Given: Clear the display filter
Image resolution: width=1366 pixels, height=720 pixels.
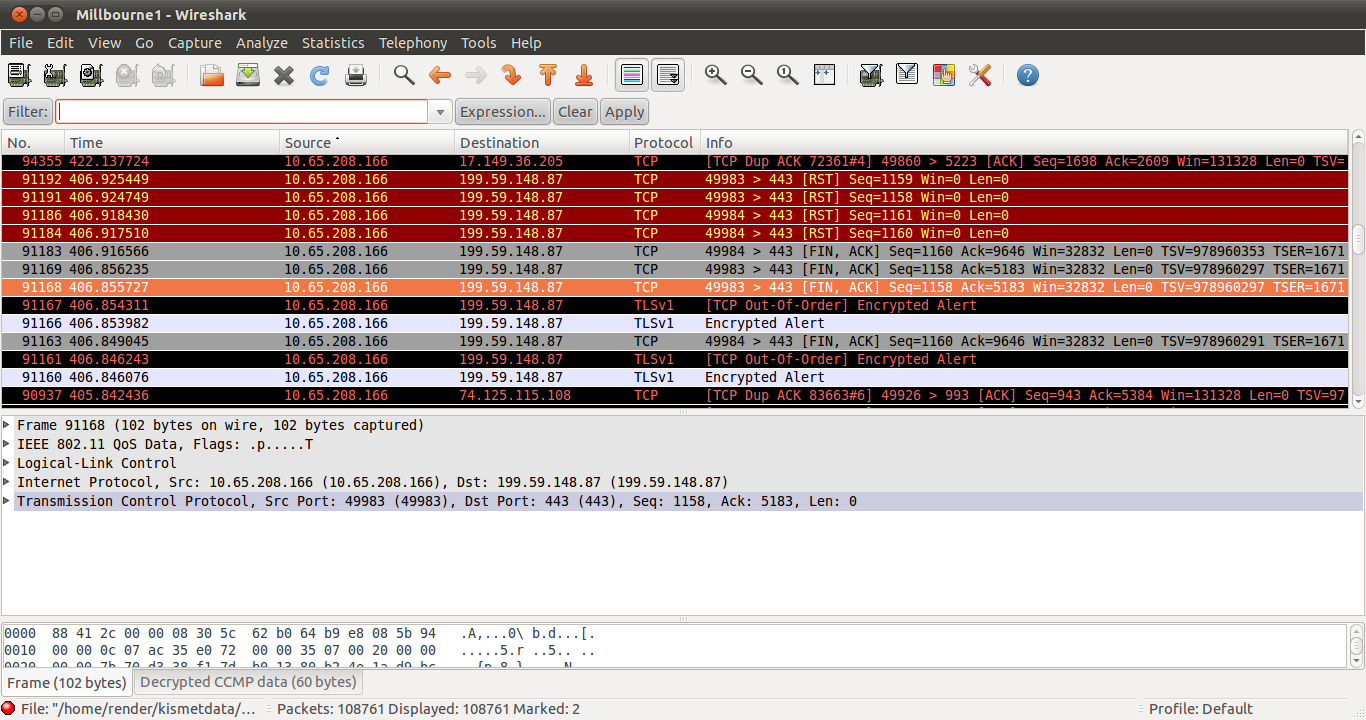Looking at the screenshot, I should pyautogui.click(x=575, y=112).
